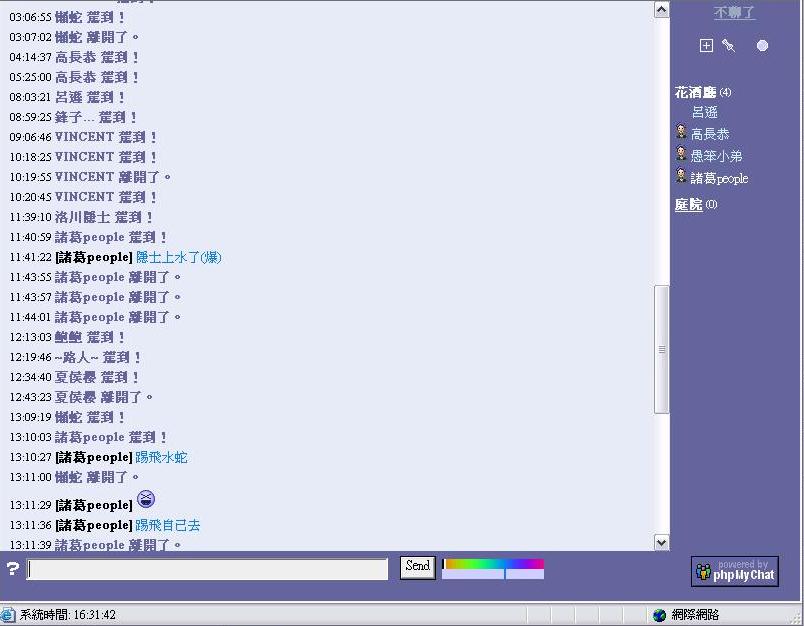The height and width of the screenshot is (626, 804).
Task: Click avatar icon beside 高長恭
Action: (x=681, y=133)
